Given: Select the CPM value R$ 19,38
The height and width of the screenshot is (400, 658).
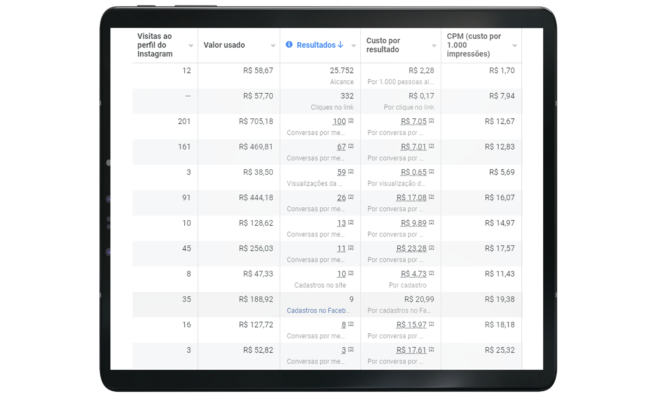Looking at the screenshot, I should 500,299.
